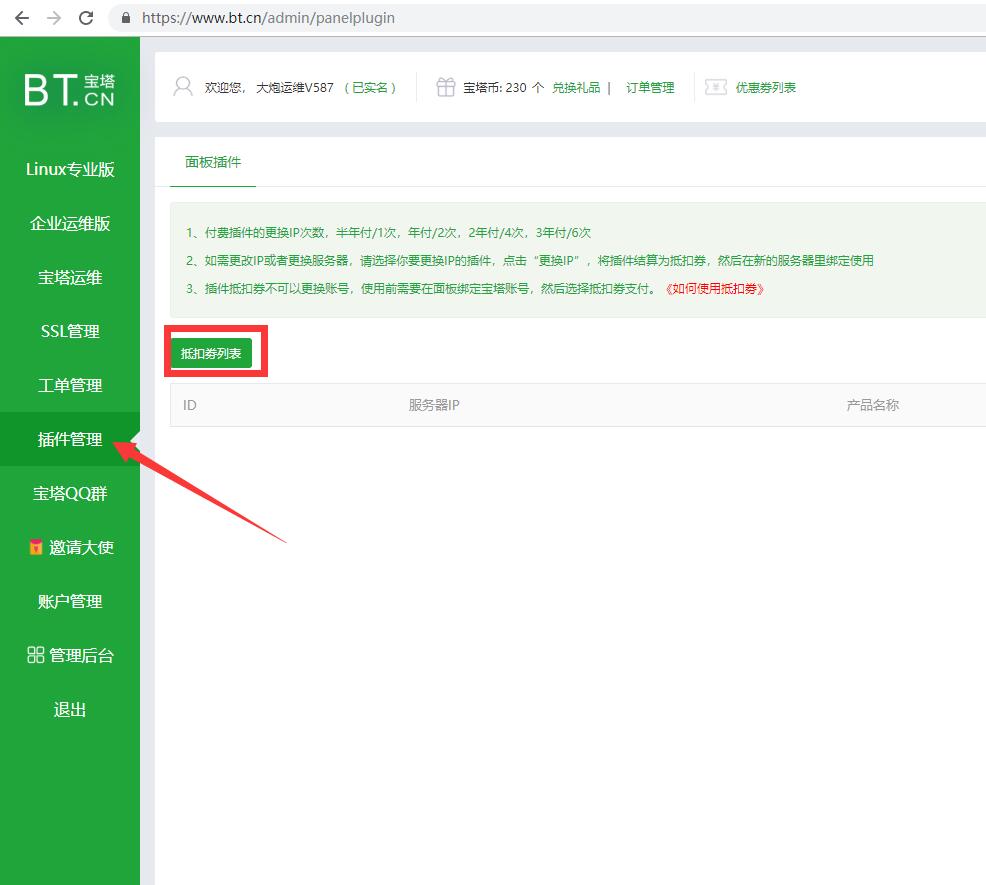Click the gift box icon
The width and height of the screenshot is (986, 885).
point(446,87)
